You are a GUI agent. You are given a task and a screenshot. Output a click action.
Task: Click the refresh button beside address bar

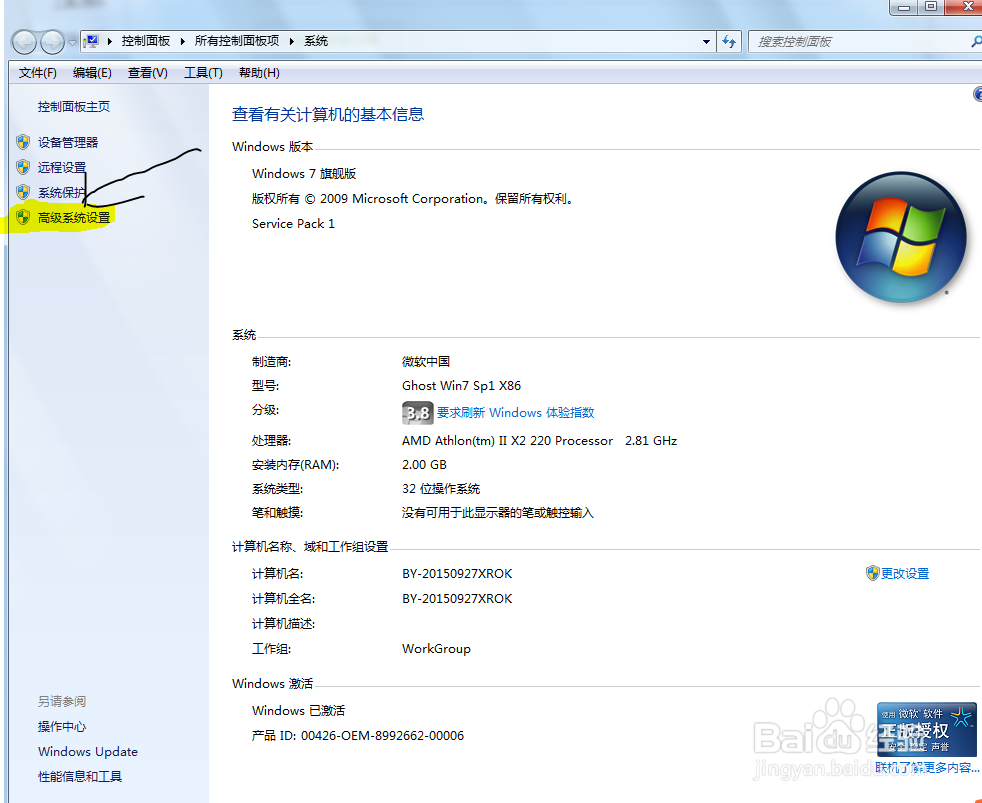pos(729,42)
